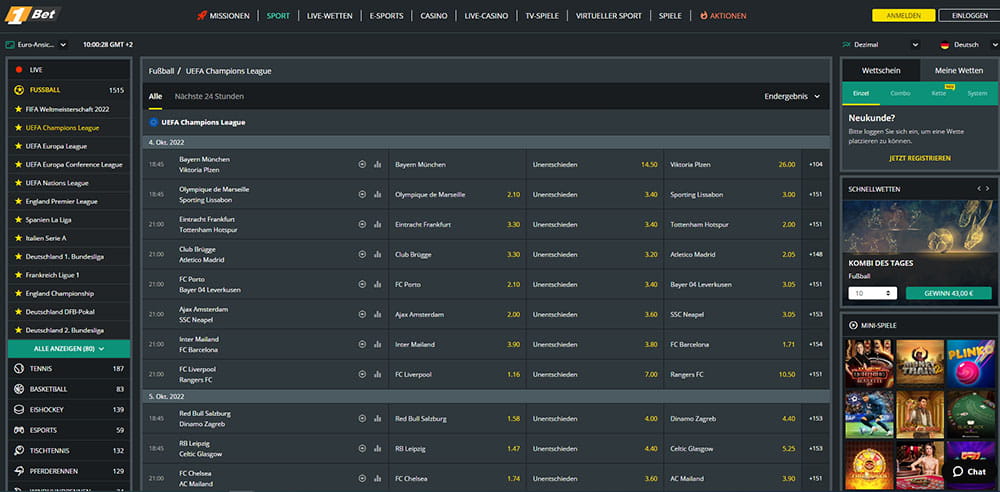Image resolution: width=1000 pixels, height=492 pixels.
Task: Open match tracker icon for Red Bull Salzburg
Action: click(x=362, y=419)
